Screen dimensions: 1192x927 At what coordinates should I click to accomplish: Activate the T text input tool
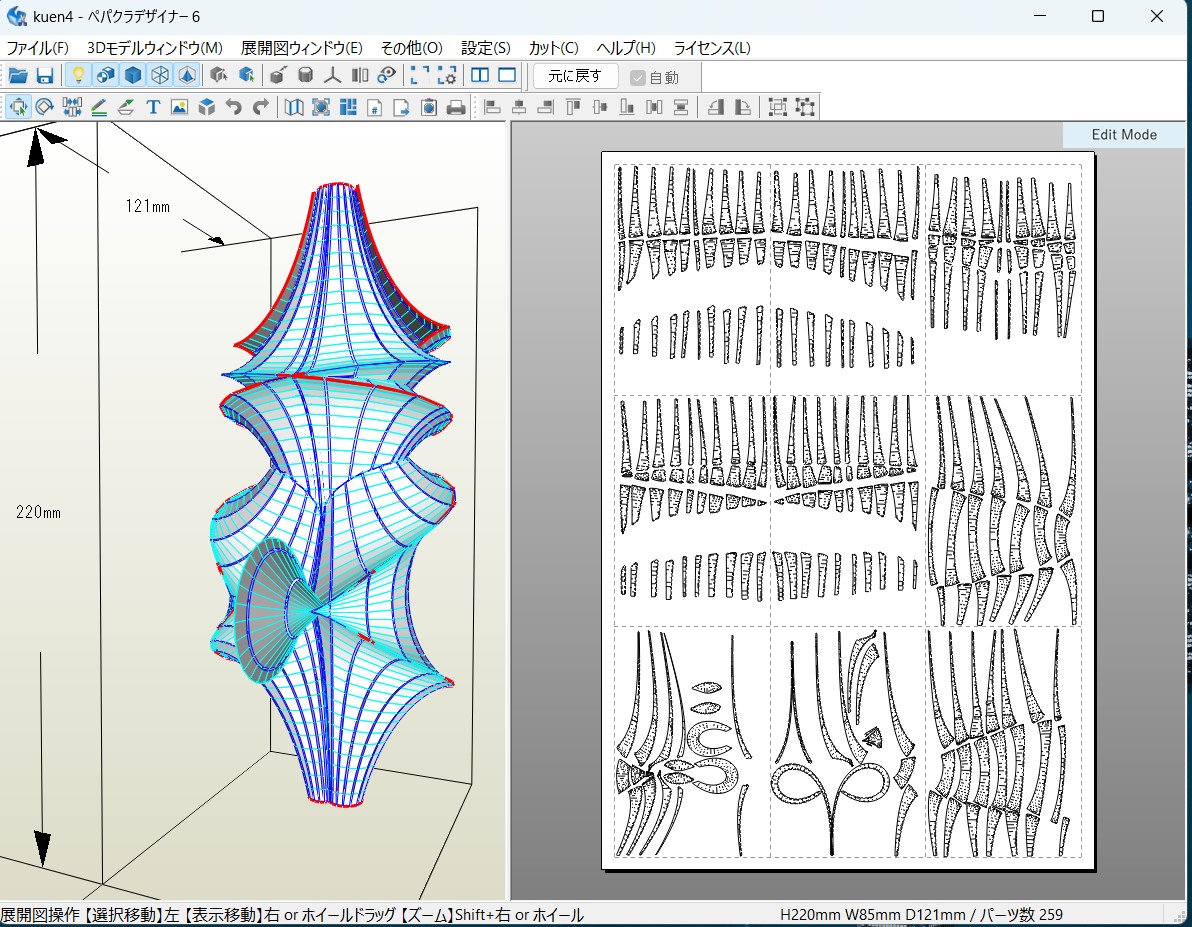tap(153, 107)
